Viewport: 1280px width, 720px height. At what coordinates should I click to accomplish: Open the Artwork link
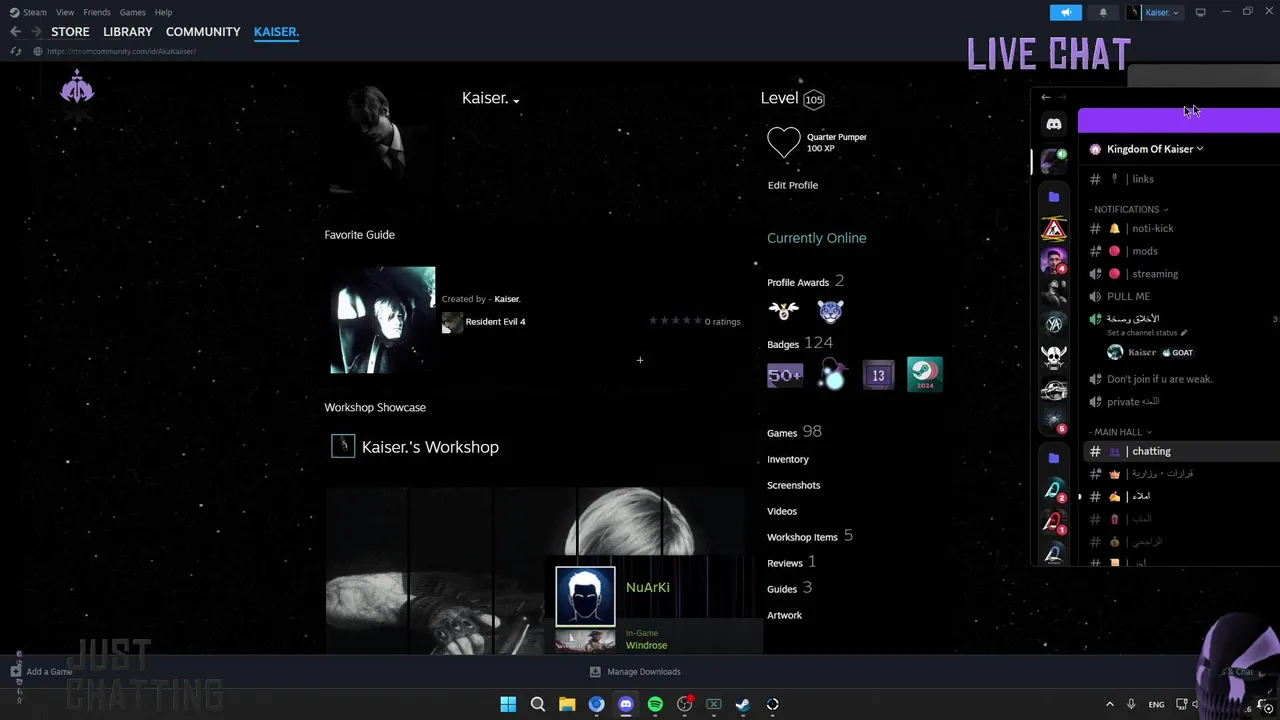(x=785, y=615)
